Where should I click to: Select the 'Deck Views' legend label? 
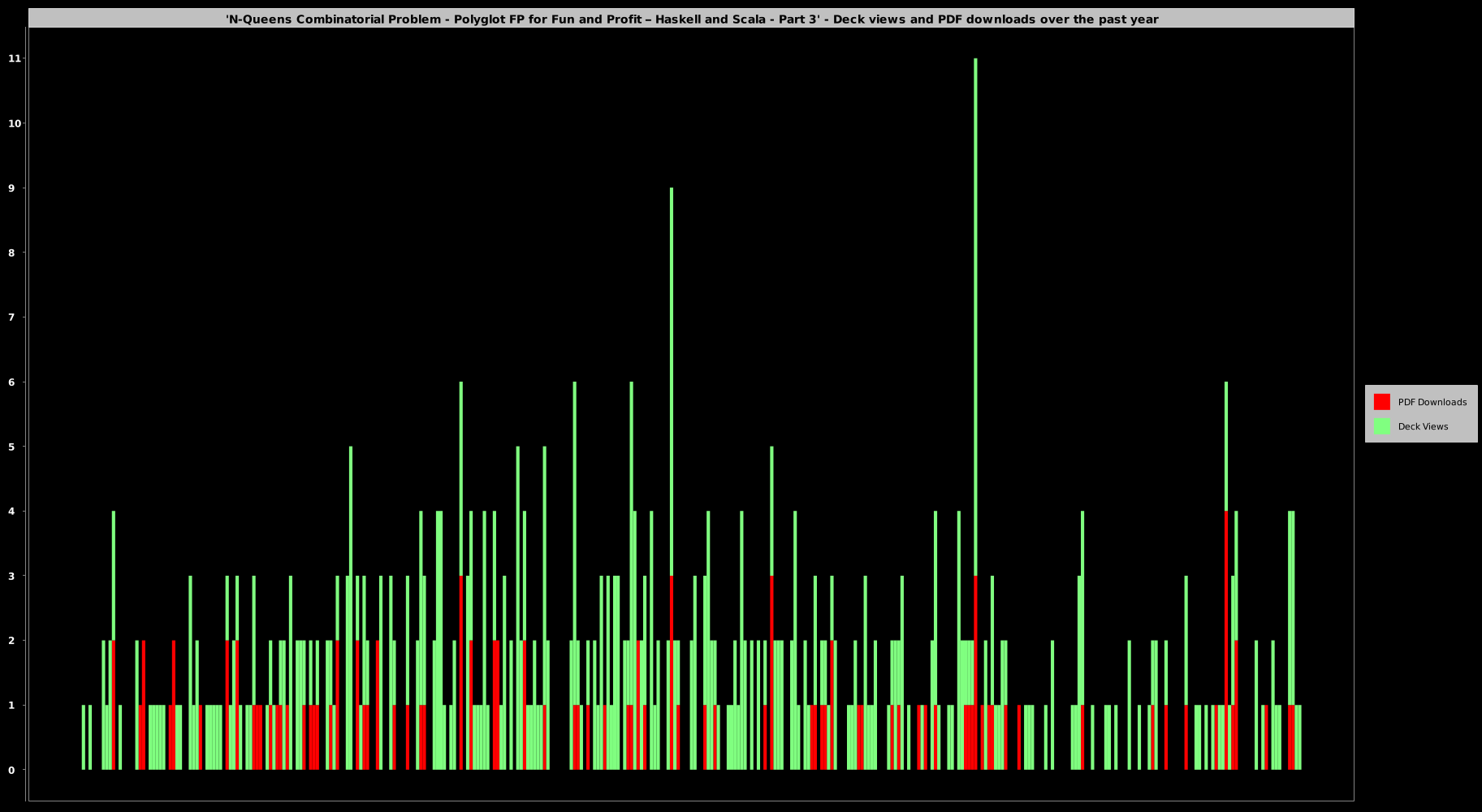click(x=1423, y=426)
